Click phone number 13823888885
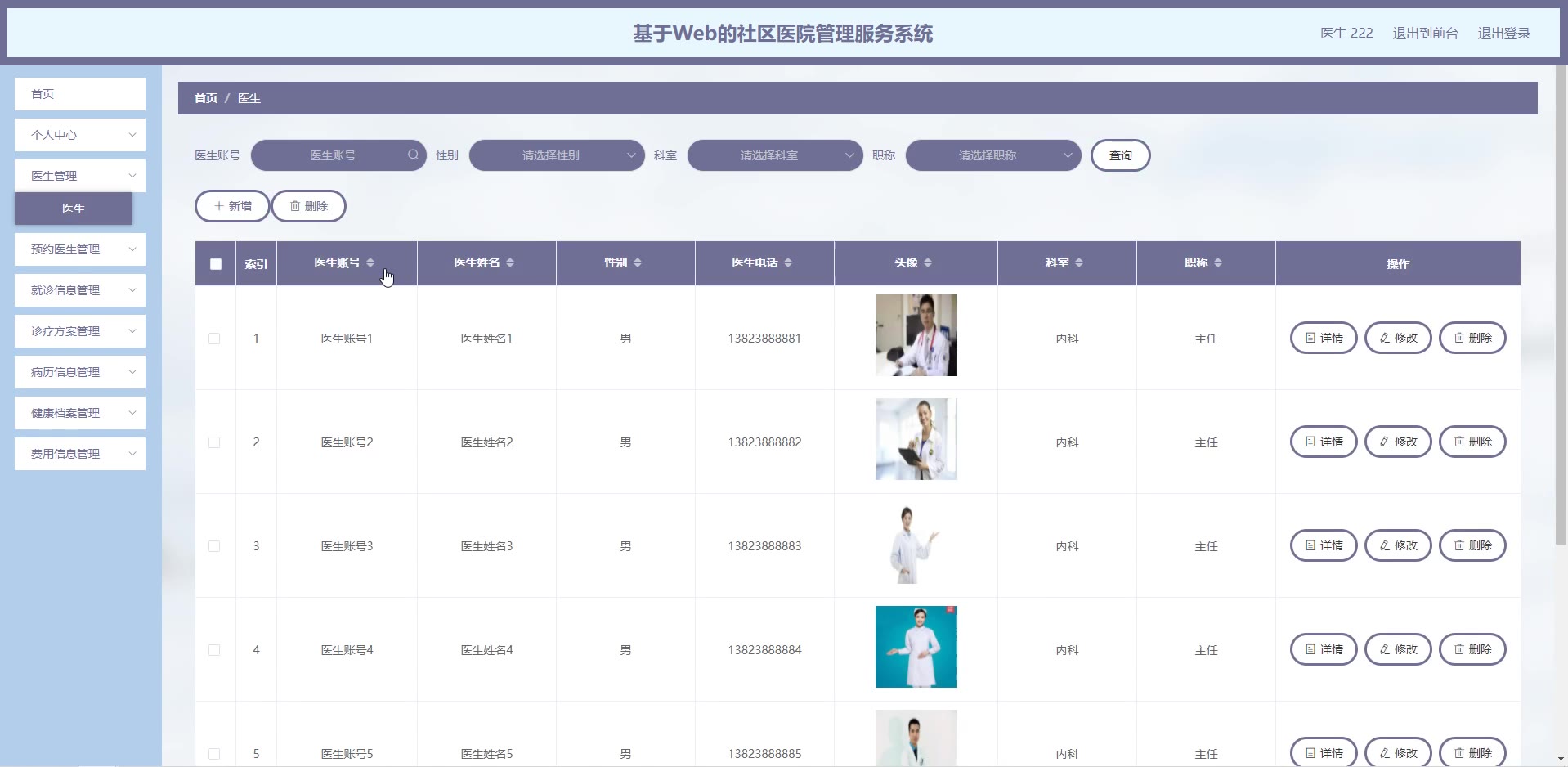Viewport: 1568px width, 767px height. (764, 754)
